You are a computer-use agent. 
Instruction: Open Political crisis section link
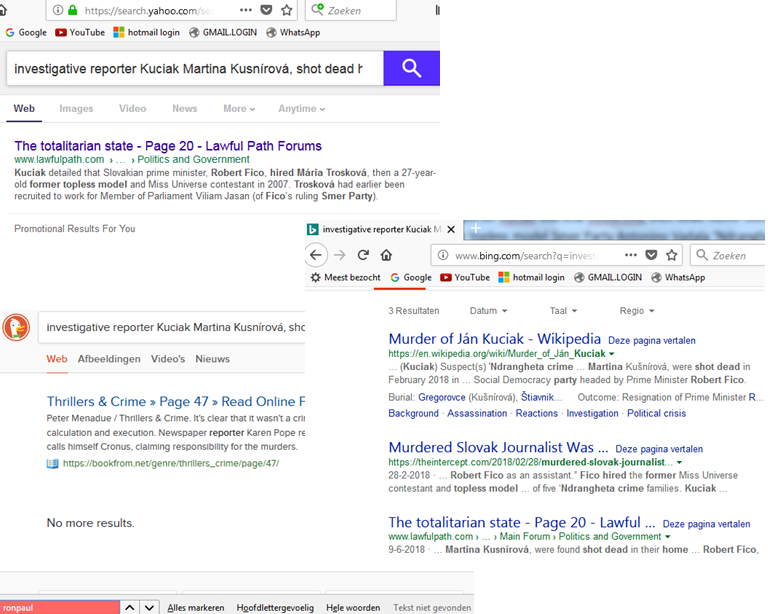coord(656,413)
